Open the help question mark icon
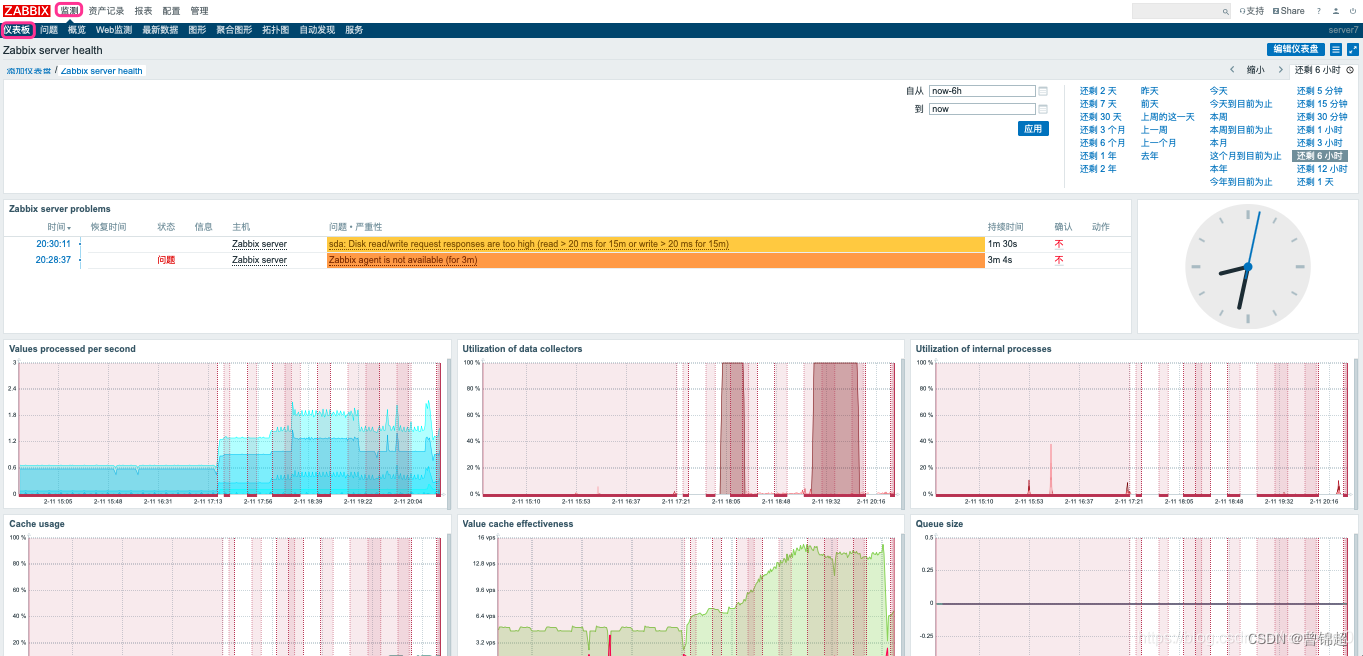The image size is (1363, 656). pyautogui.click(x=1318, y=11)
